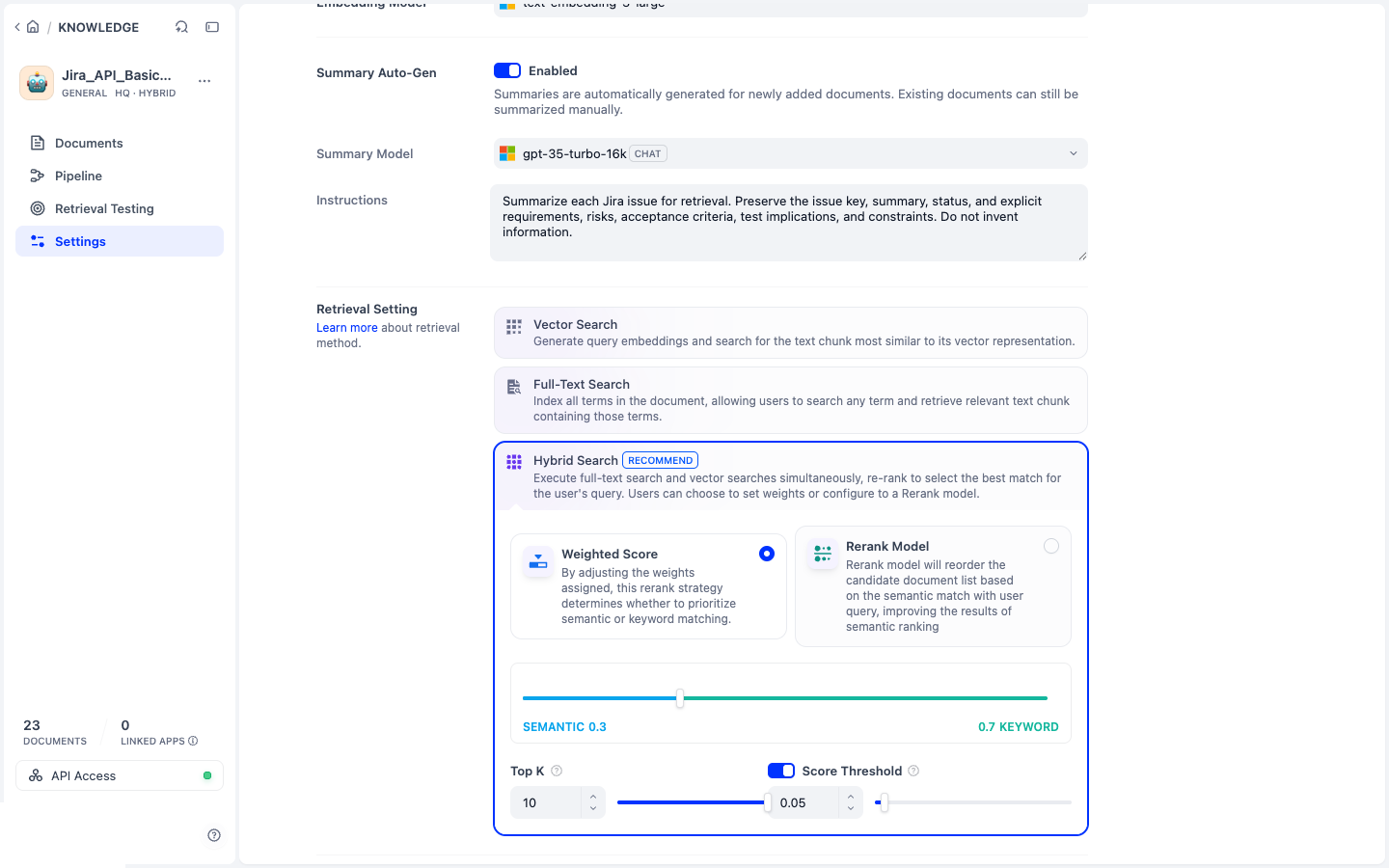The width and height of the screenshot is (1389, 868).
Task: Open the Summary Model gpt-35-turbo-16k dropdown
Action: tap(790, 153)
